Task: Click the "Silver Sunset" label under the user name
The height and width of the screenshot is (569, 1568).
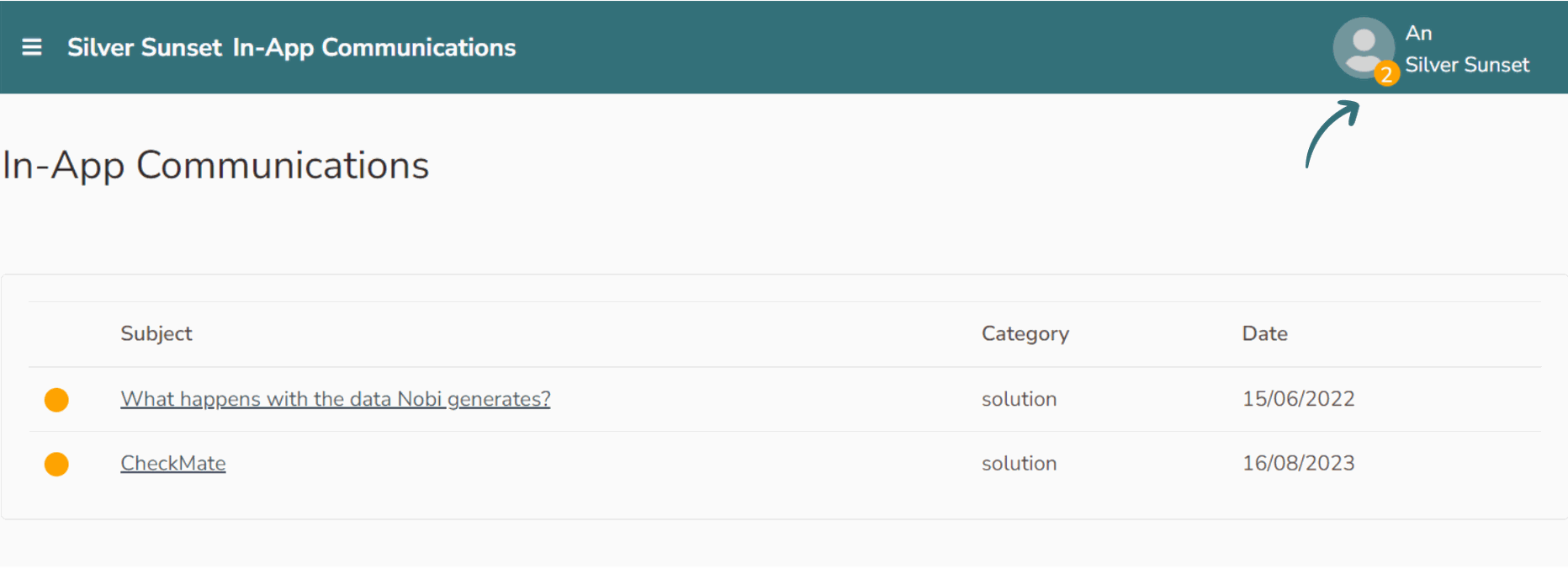Action: point(1466,65)
